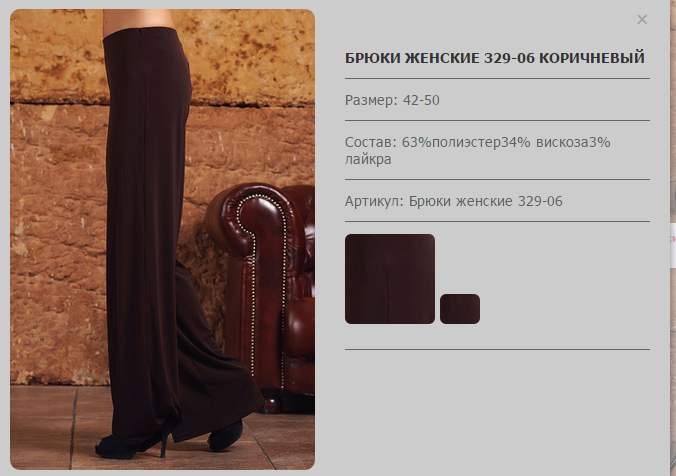
Task: Click the '63%полиэстер34%' composition text
Action: (x=466, y=142)
